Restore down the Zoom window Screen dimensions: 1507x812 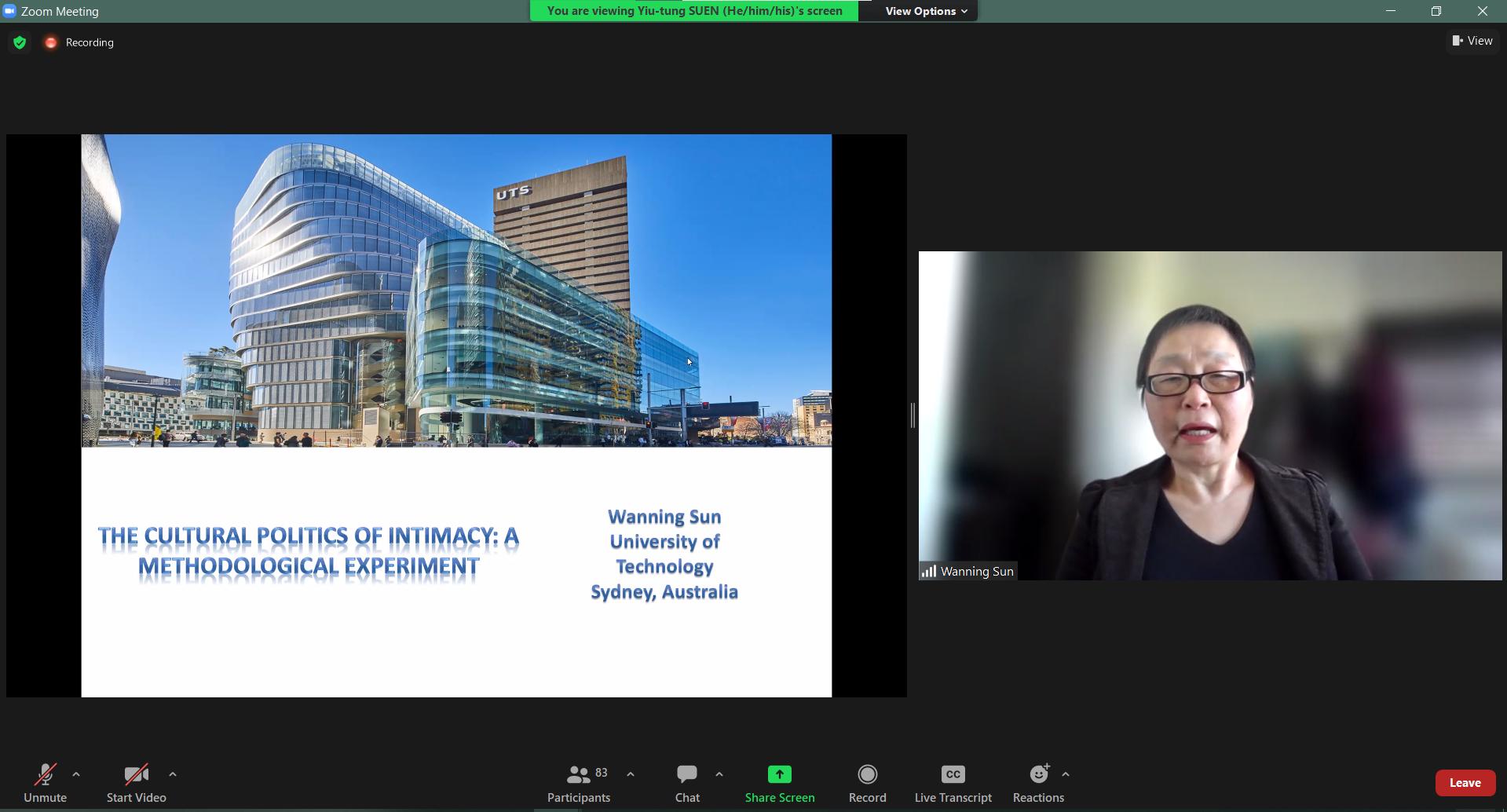(1436, 11)
